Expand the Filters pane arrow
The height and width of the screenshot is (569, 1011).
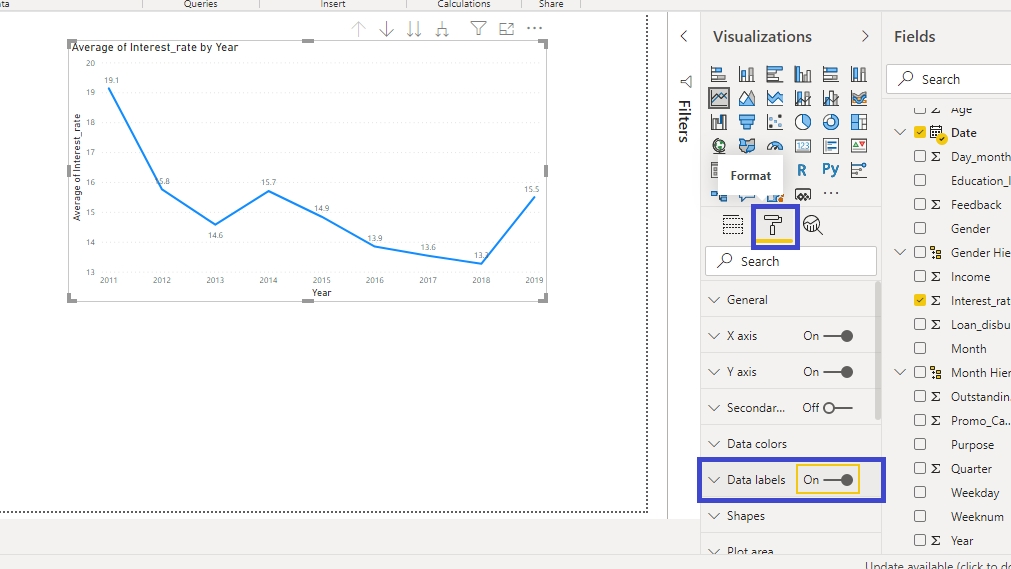point(684,37)
